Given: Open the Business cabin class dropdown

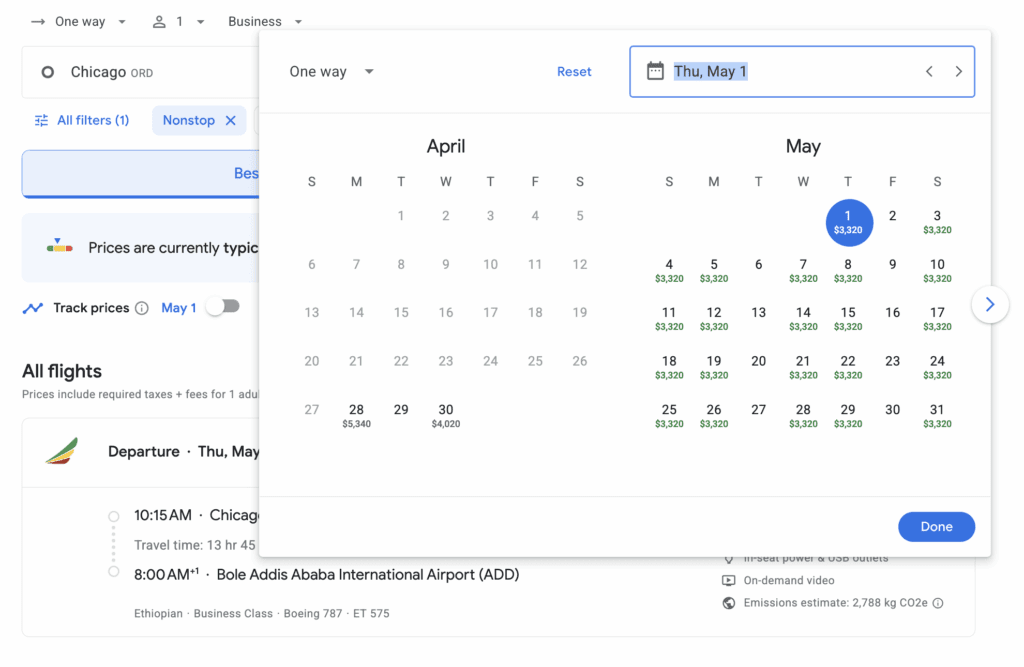Looking at the screenshot, I should pos(264,20).
